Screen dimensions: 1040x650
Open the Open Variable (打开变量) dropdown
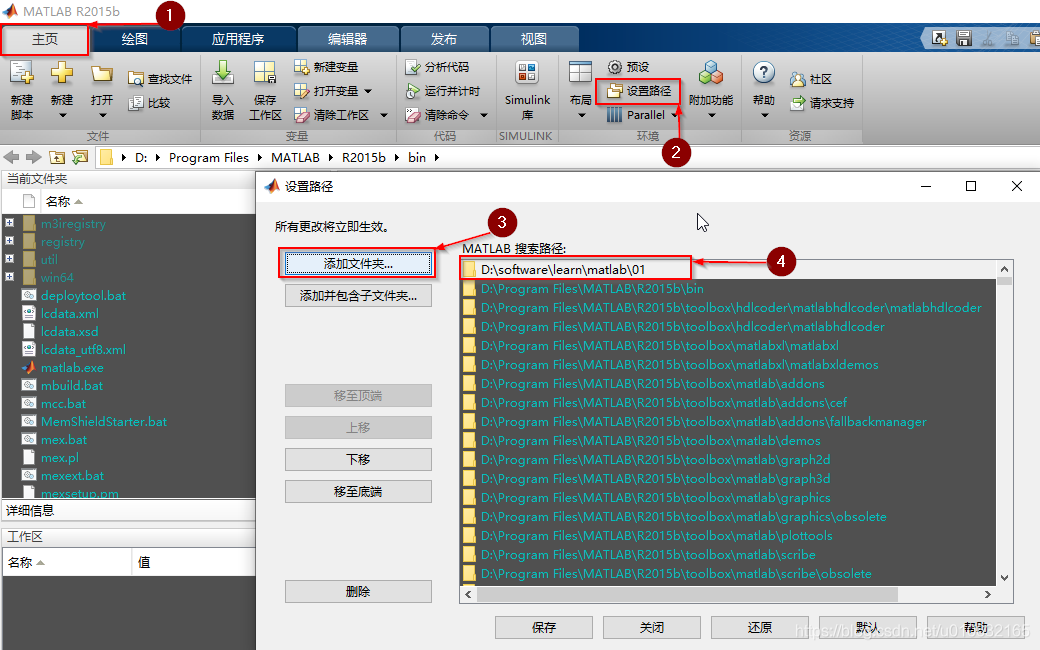click(x=368, y=91)
